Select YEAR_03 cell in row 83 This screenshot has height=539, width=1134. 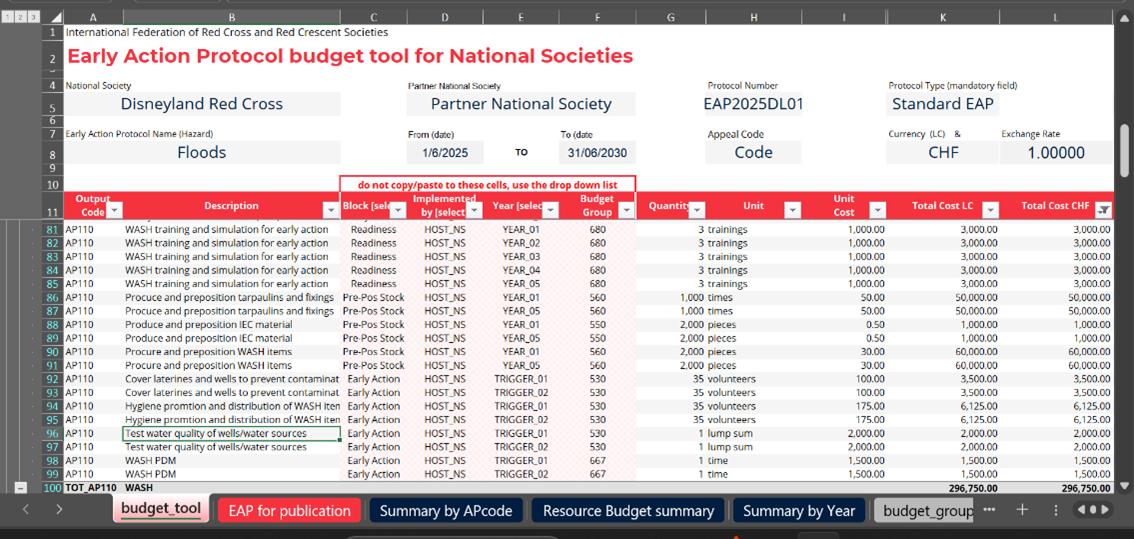521,257
